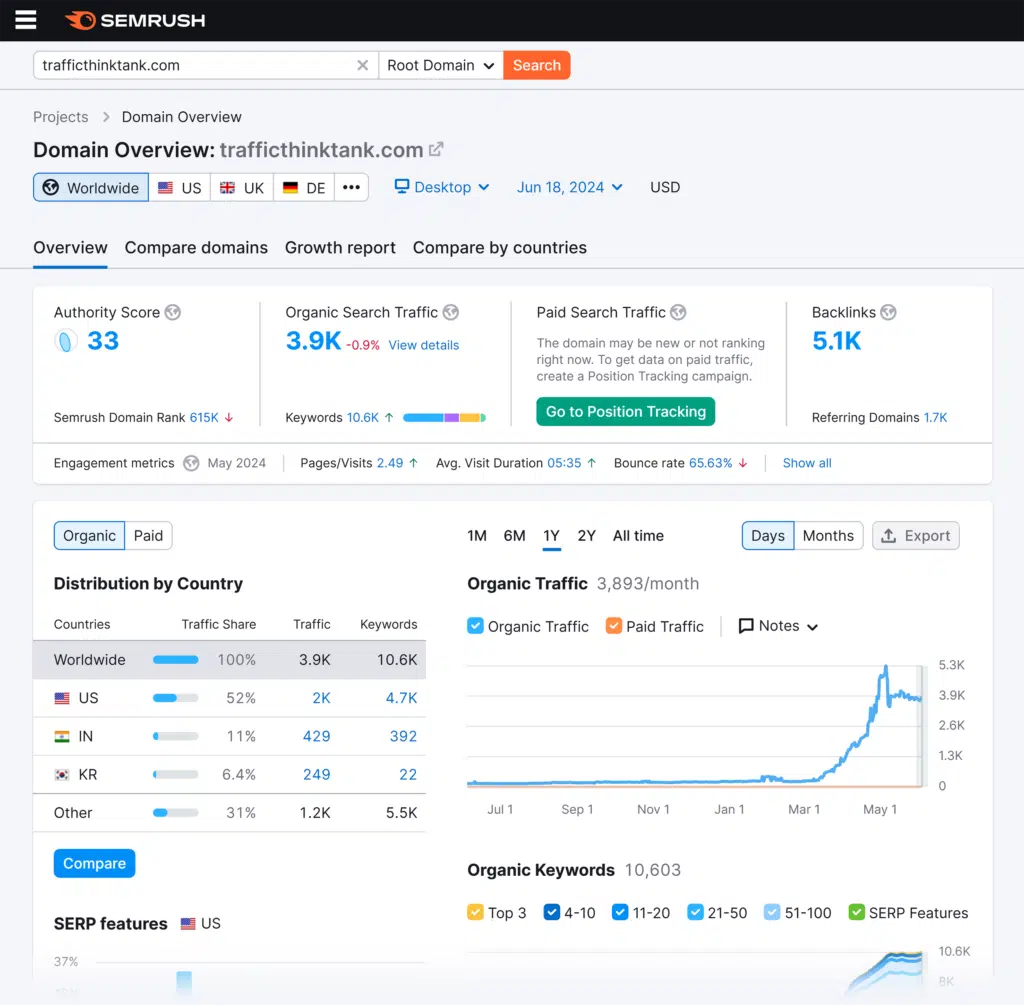Open the hamburger navigation menu
The width and height of the screenshot is (1024, 1005).
click(x=25, y=20)
